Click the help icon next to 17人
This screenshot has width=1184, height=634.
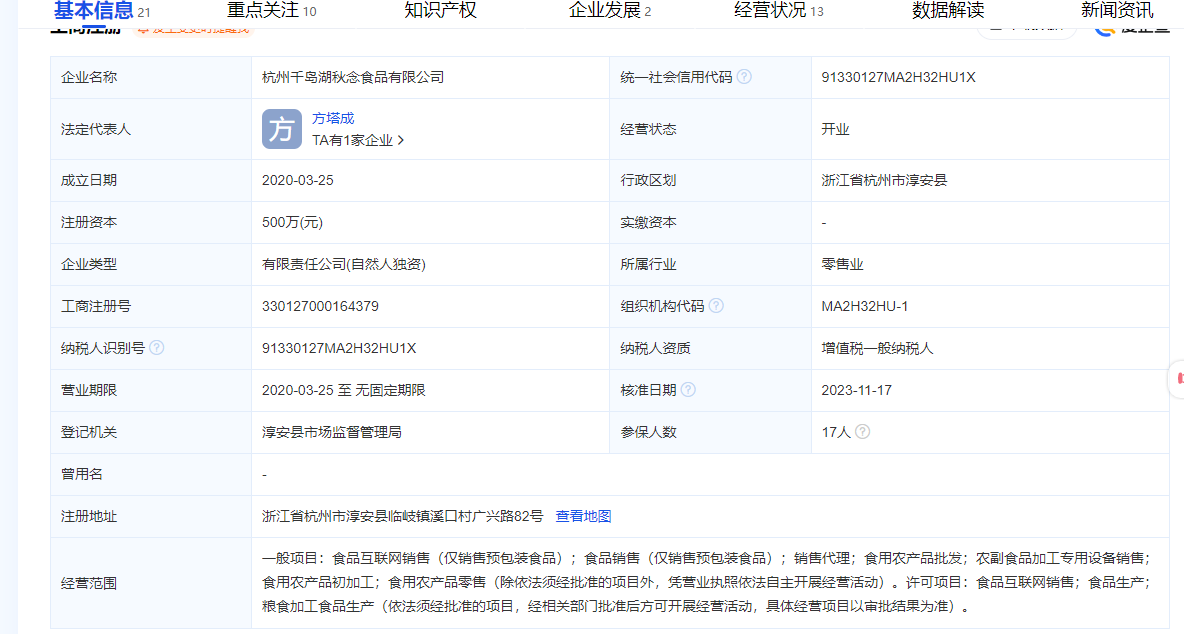pos(862,432)
